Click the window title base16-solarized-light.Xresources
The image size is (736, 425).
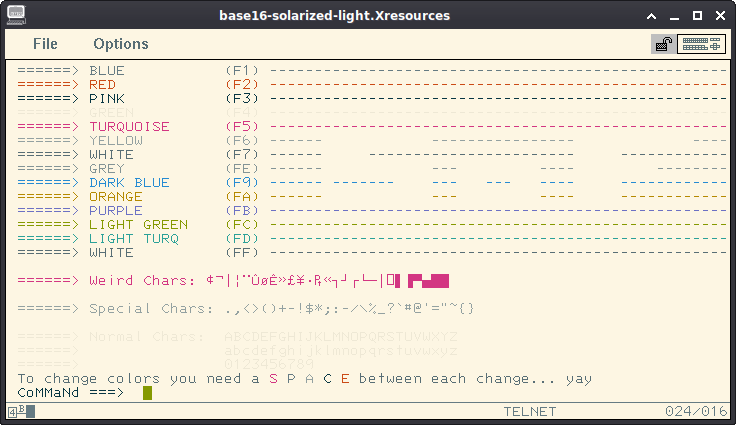[x=334, y=16]
